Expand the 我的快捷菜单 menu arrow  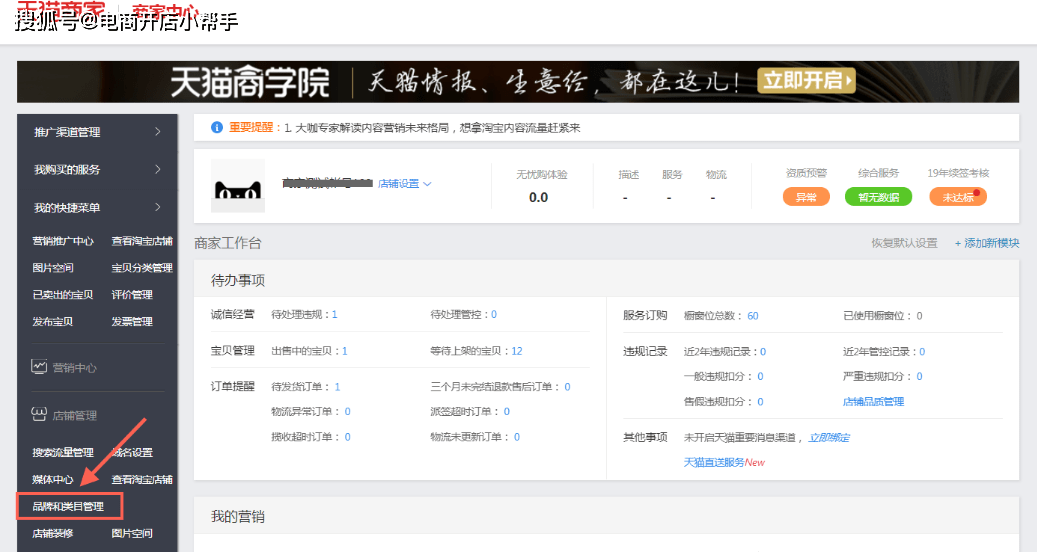[157, 207]
